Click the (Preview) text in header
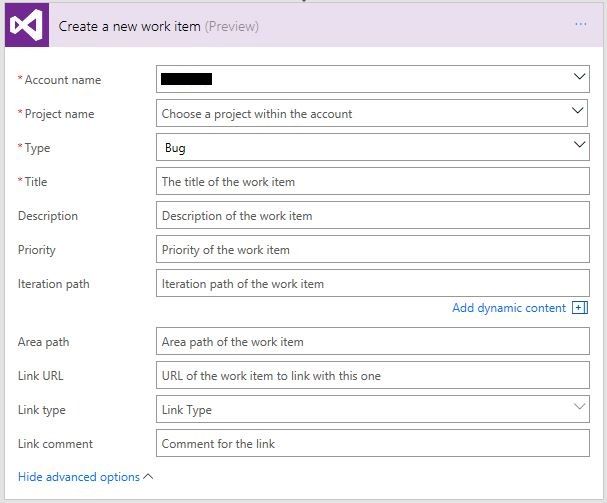The height and width of the screenshot is (503, 607). 231,26
